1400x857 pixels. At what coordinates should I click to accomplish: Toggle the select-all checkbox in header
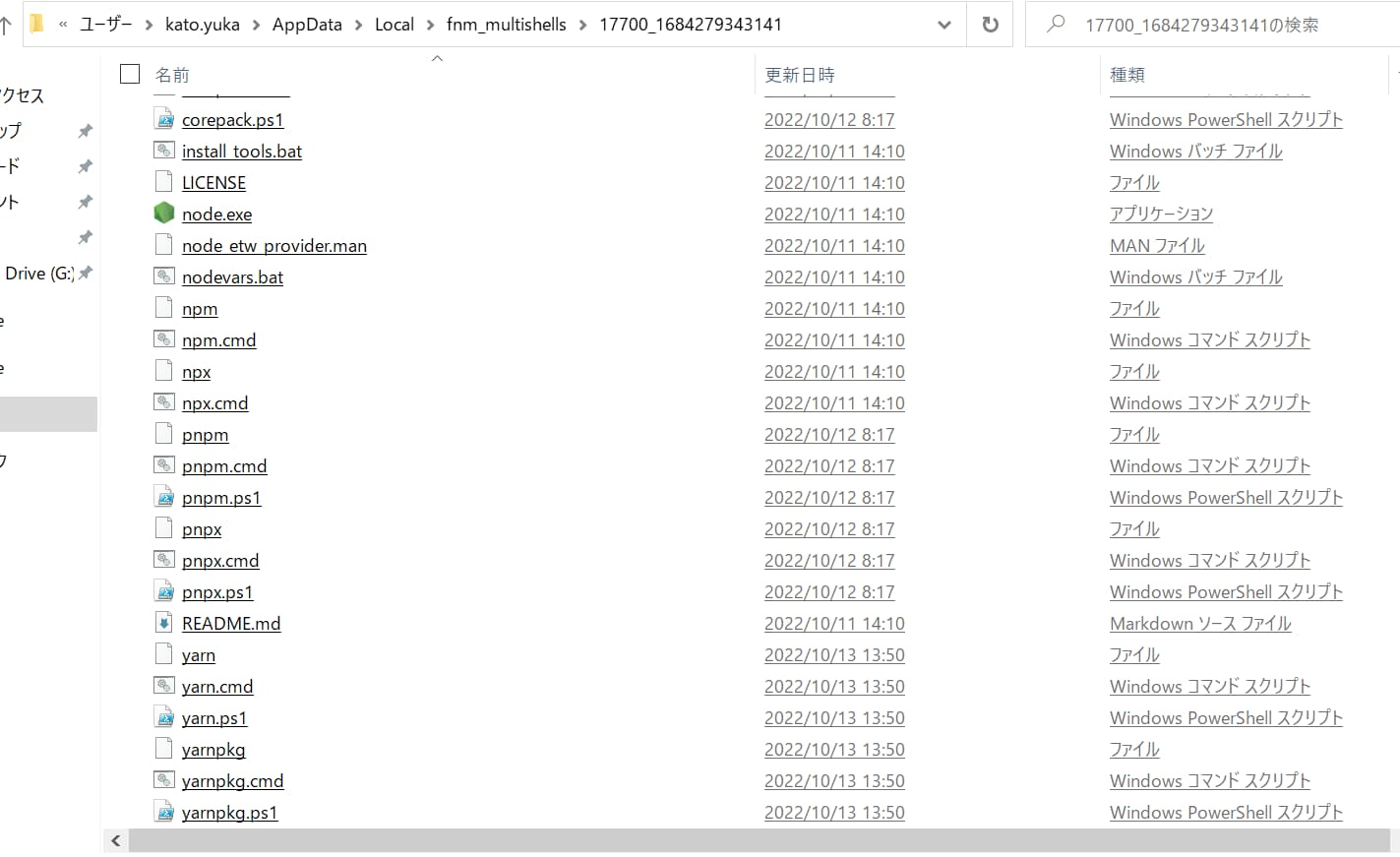130,74
